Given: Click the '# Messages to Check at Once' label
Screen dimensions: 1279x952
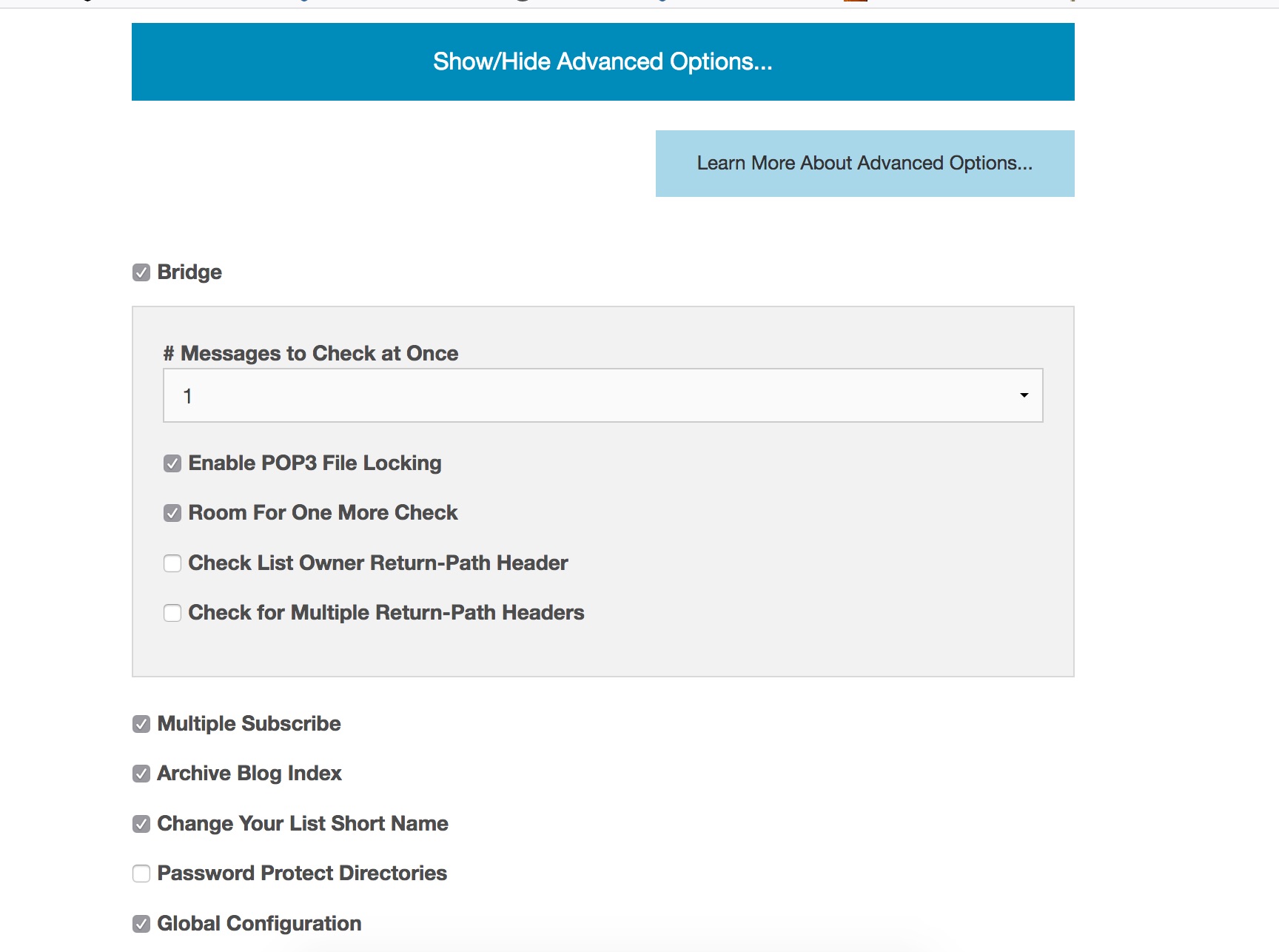Looking at the screenshot, I should click(311, 353).
